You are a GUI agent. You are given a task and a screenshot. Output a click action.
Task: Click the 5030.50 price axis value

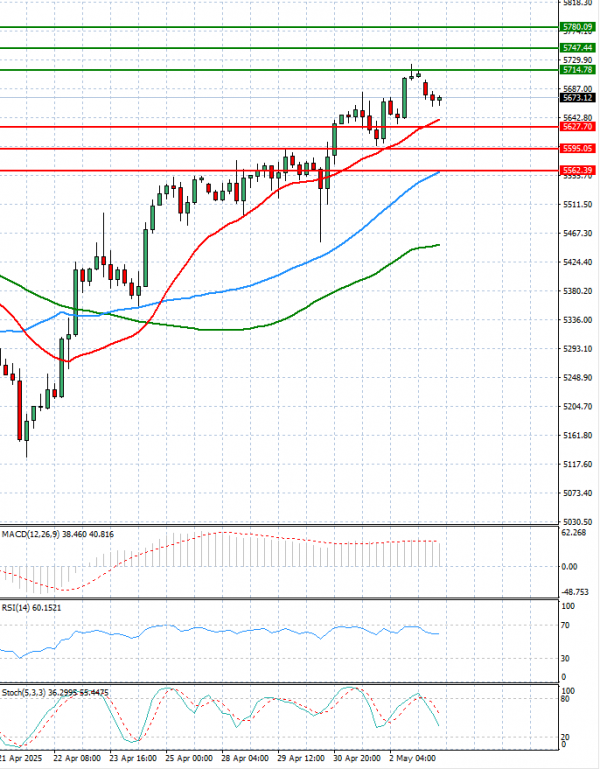(577, 522)
